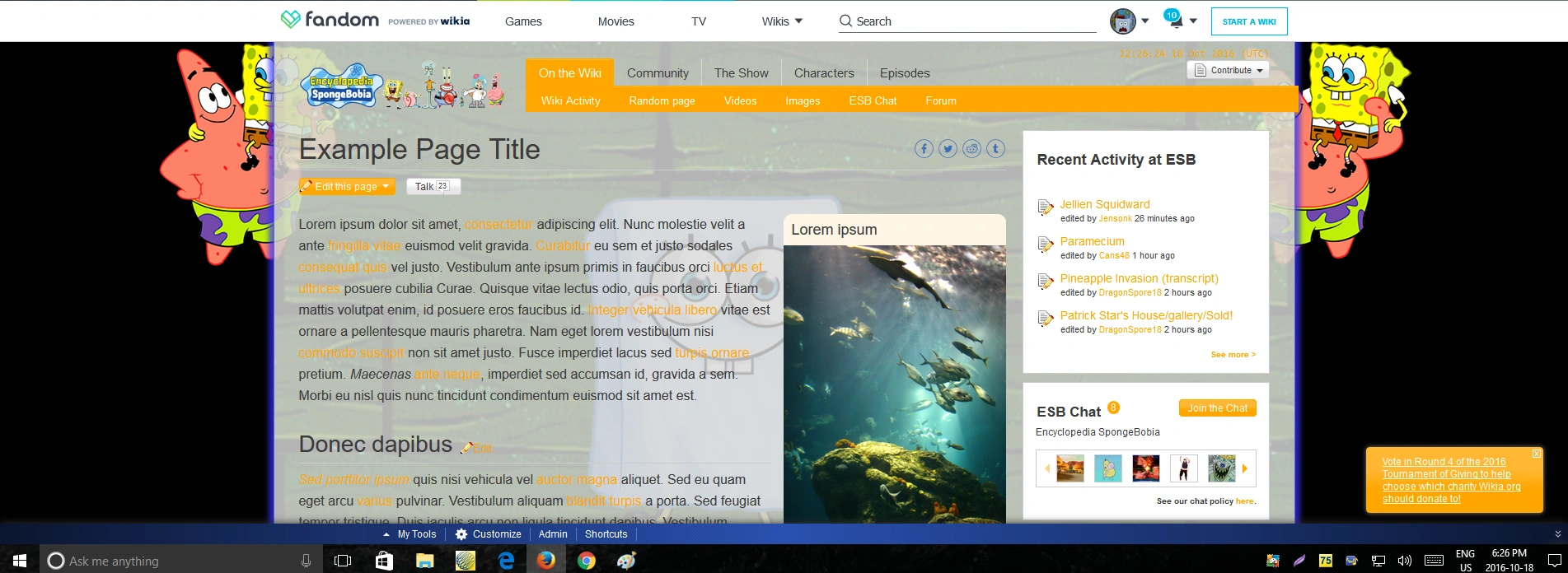Screen dimensions: 1568x573
Task: Click edit icon beside Paramecium activity
Action: pyautogui.click(x=1046, y=245)
